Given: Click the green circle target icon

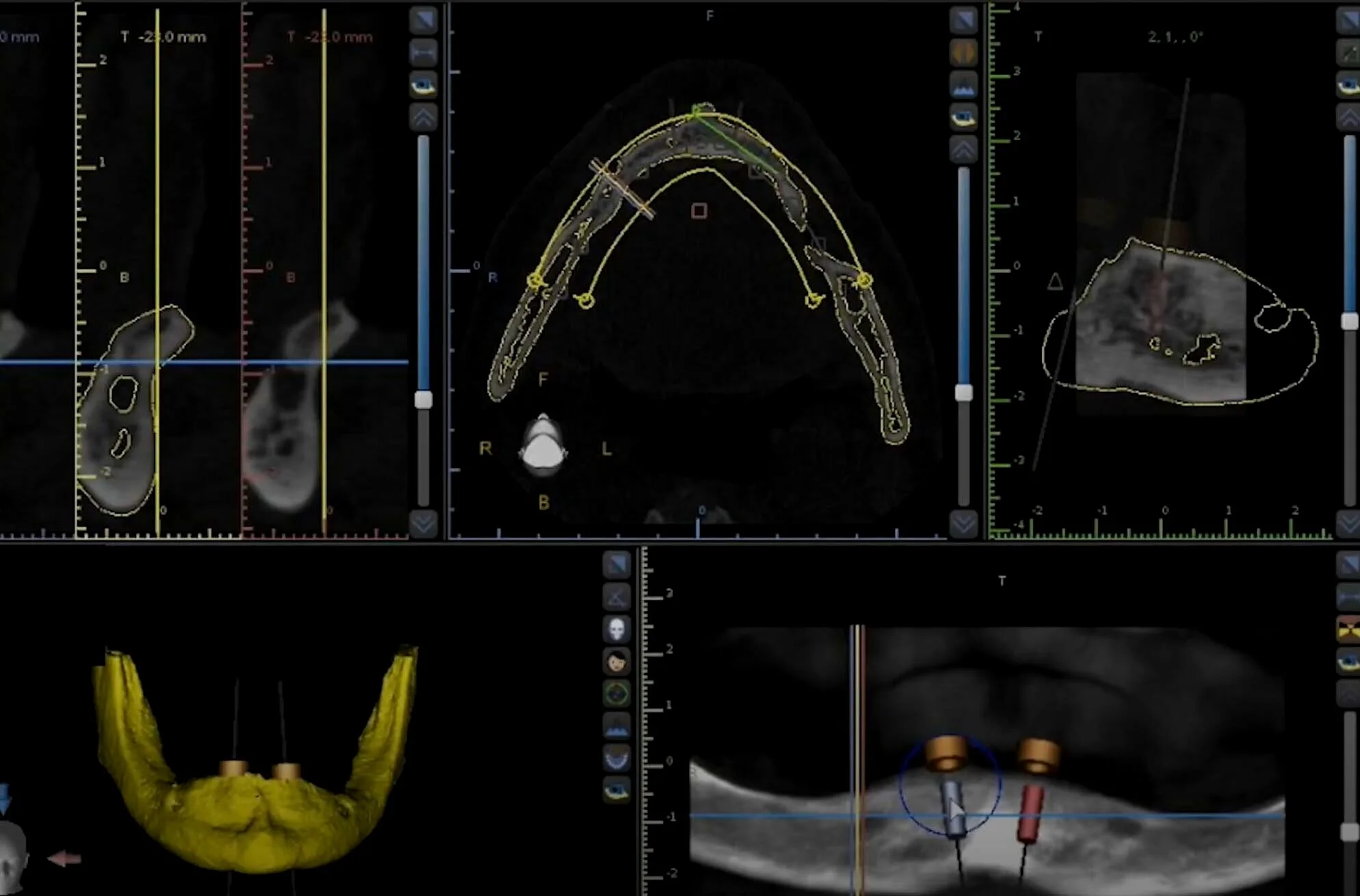Looking at the screenshot, I should point(616,694).
